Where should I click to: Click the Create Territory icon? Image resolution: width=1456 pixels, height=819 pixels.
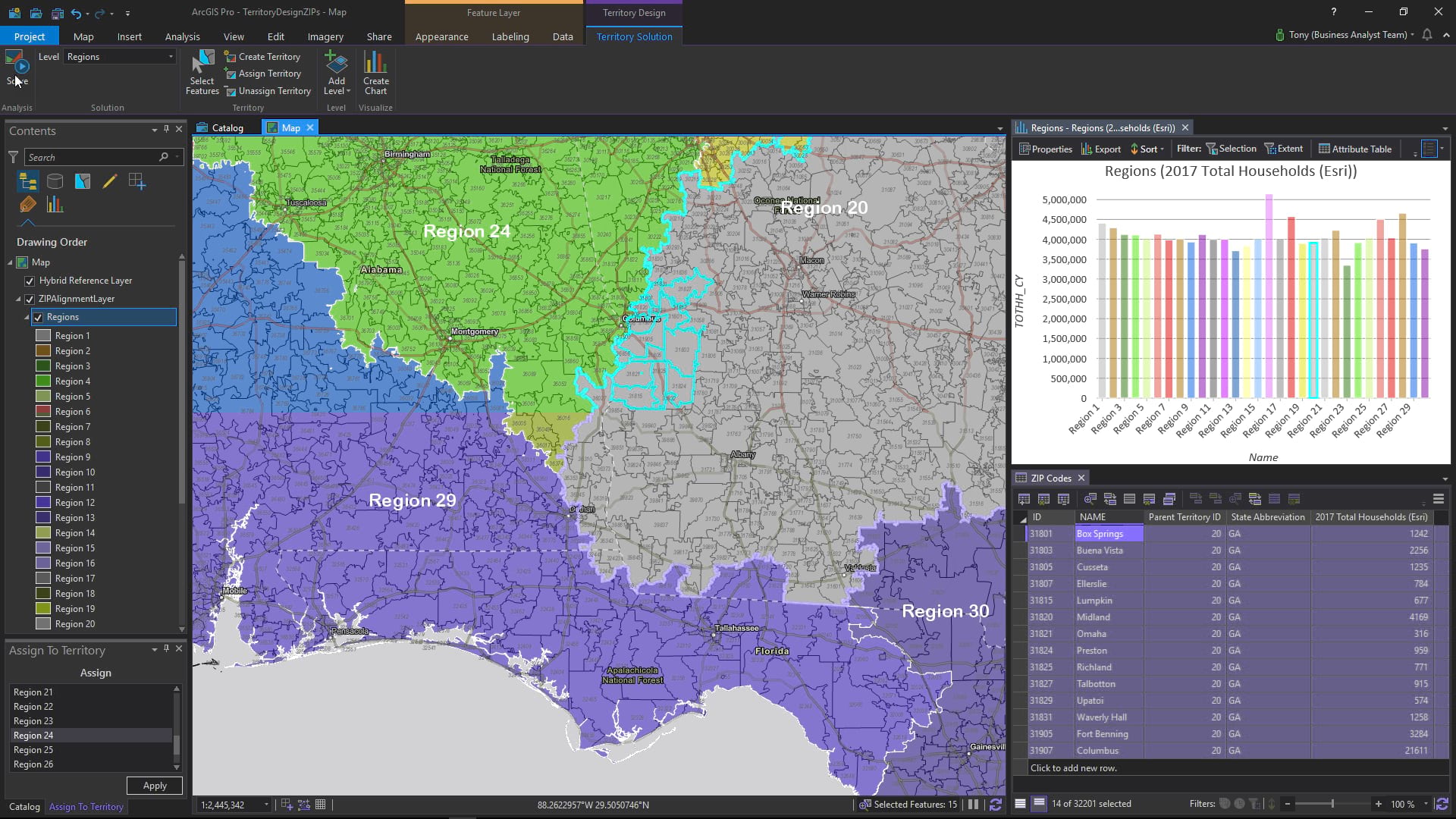tap(231, 57)
